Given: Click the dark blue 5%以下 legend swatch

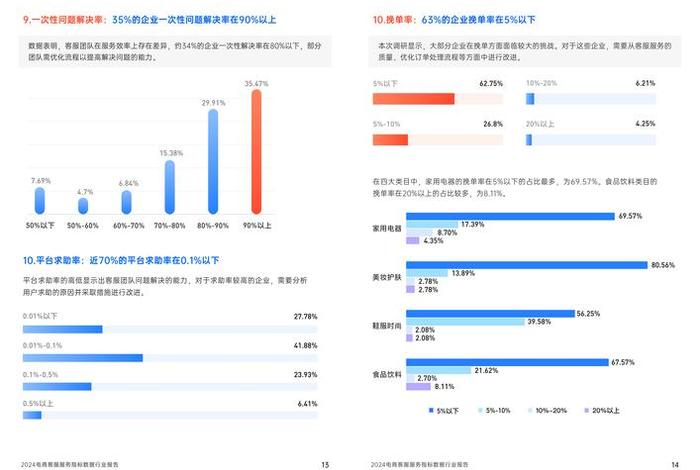Looking at the screenshot, I should point(431,410).
